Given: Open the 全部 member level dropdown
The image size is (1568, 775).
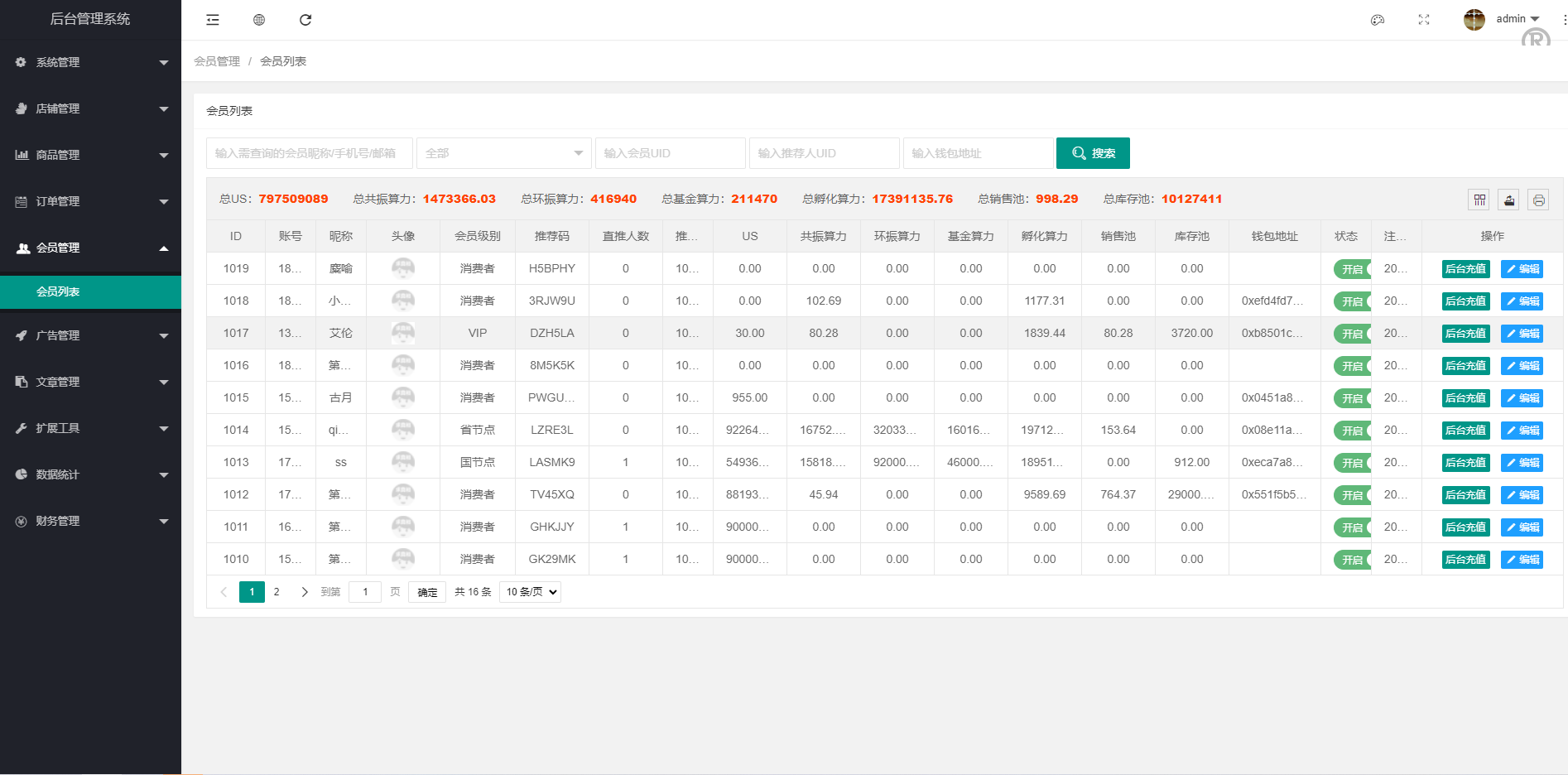Looking at the screenshot, I should pyautogui.click(x=503, y=152).
